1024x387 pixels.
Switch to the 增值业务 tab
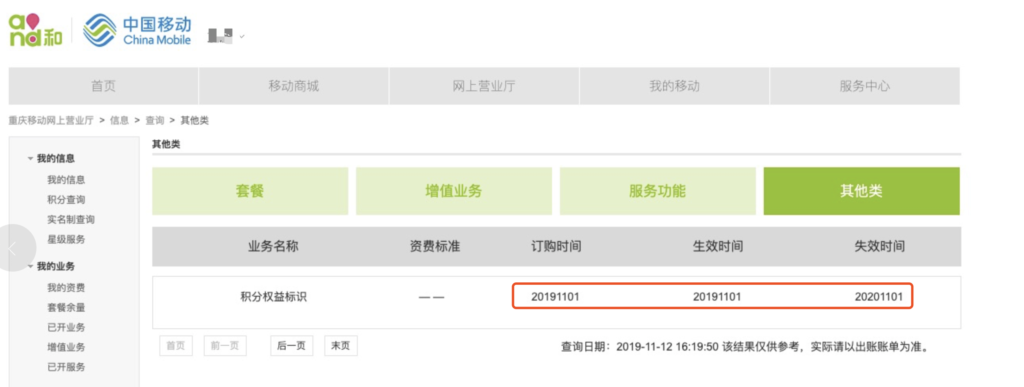[454, 191]
